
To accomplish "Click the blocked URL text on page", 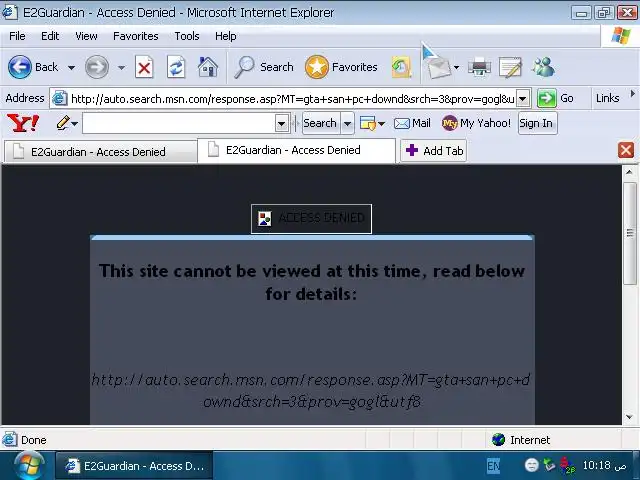I will click(311, 391).
